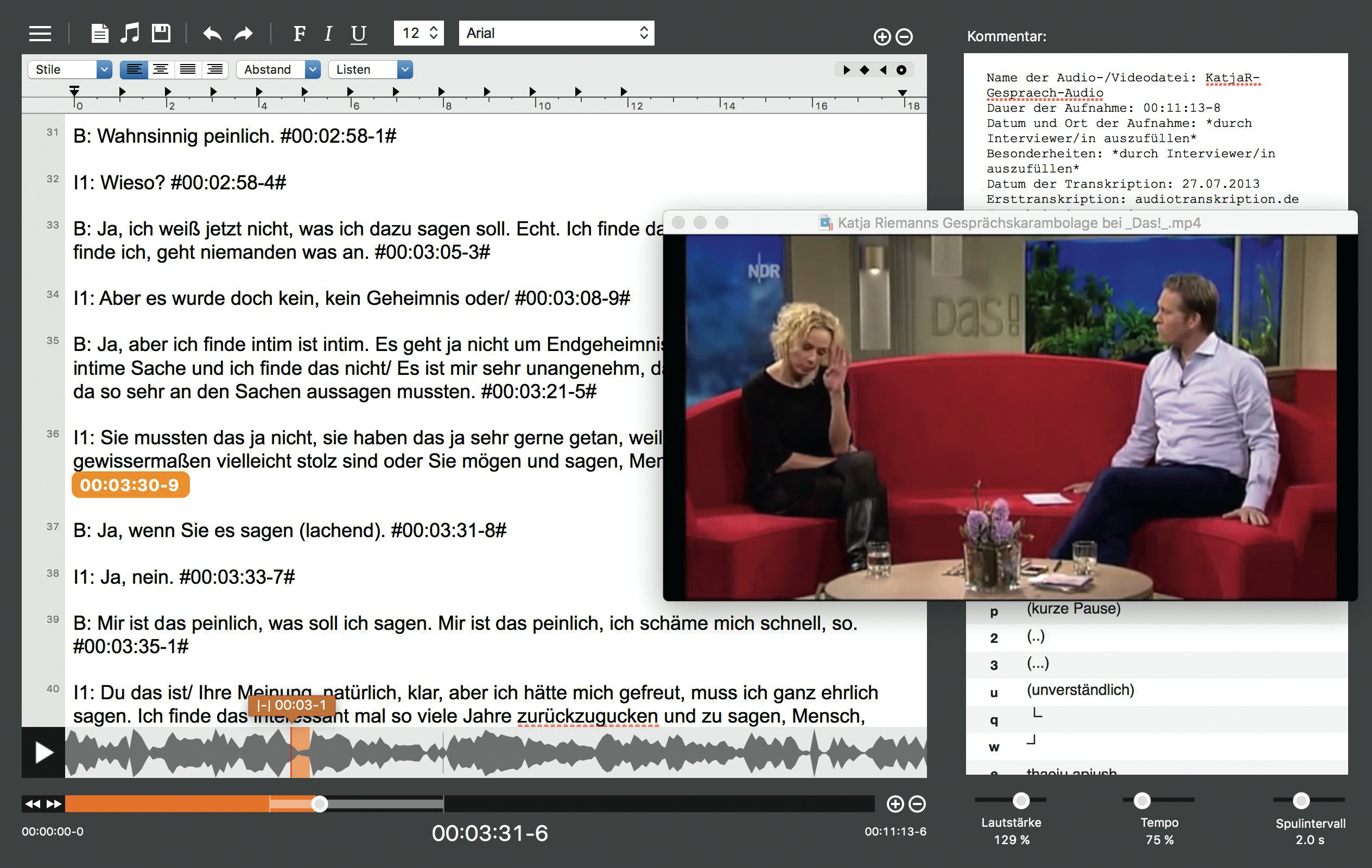Open the Listen dropdown menu
Viewport: 1372px width, 868px height.
(x=370, y=69)
